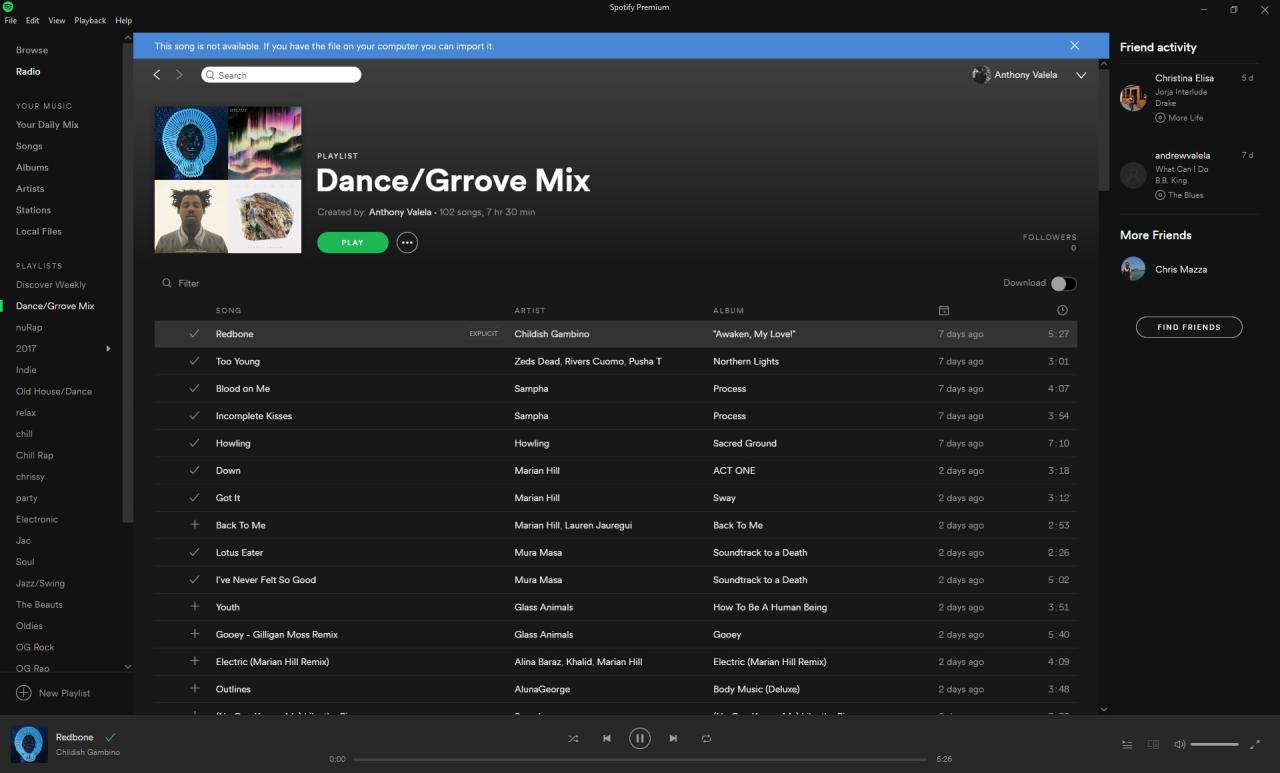The image size is (1280, 773).
Task: Open the Help menu
Action: tap(123, 21)
